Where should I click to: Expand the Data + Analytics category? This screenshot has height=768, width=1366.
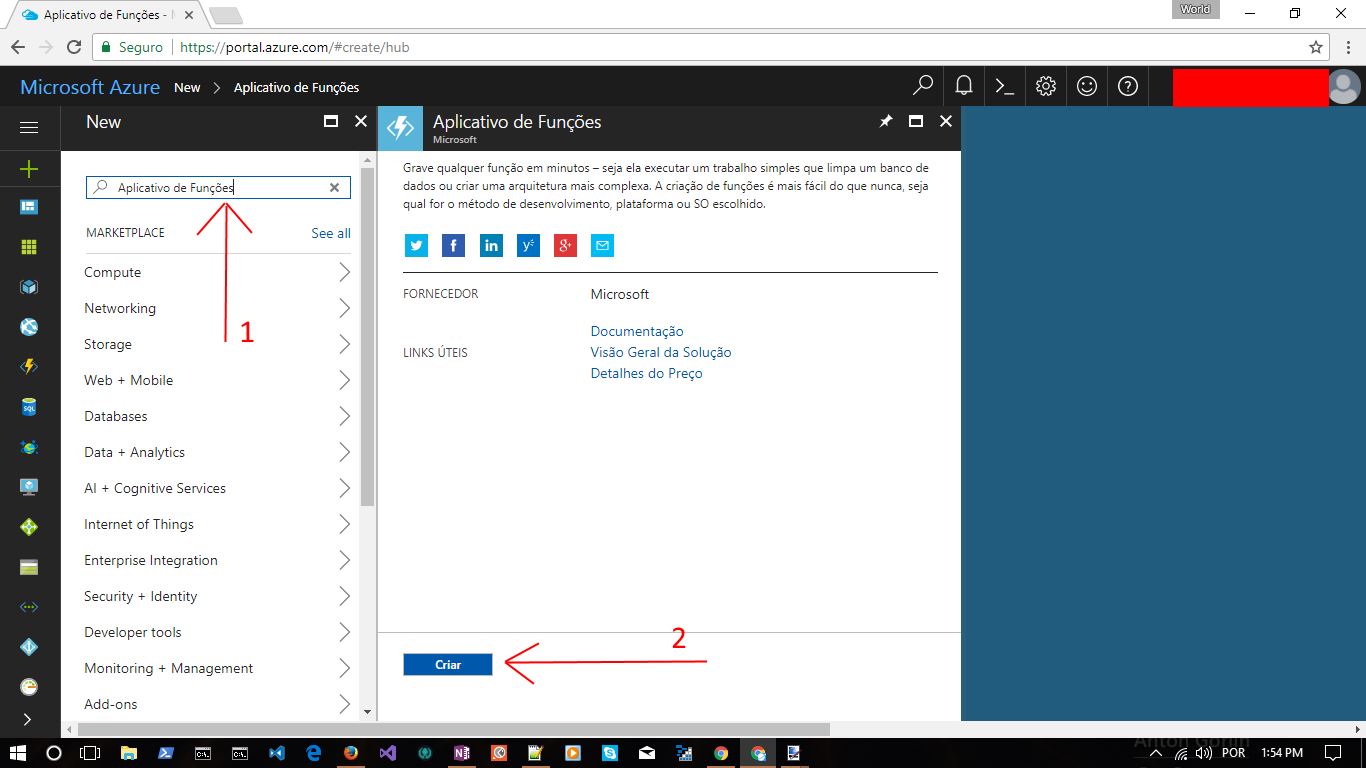[217, 452]
